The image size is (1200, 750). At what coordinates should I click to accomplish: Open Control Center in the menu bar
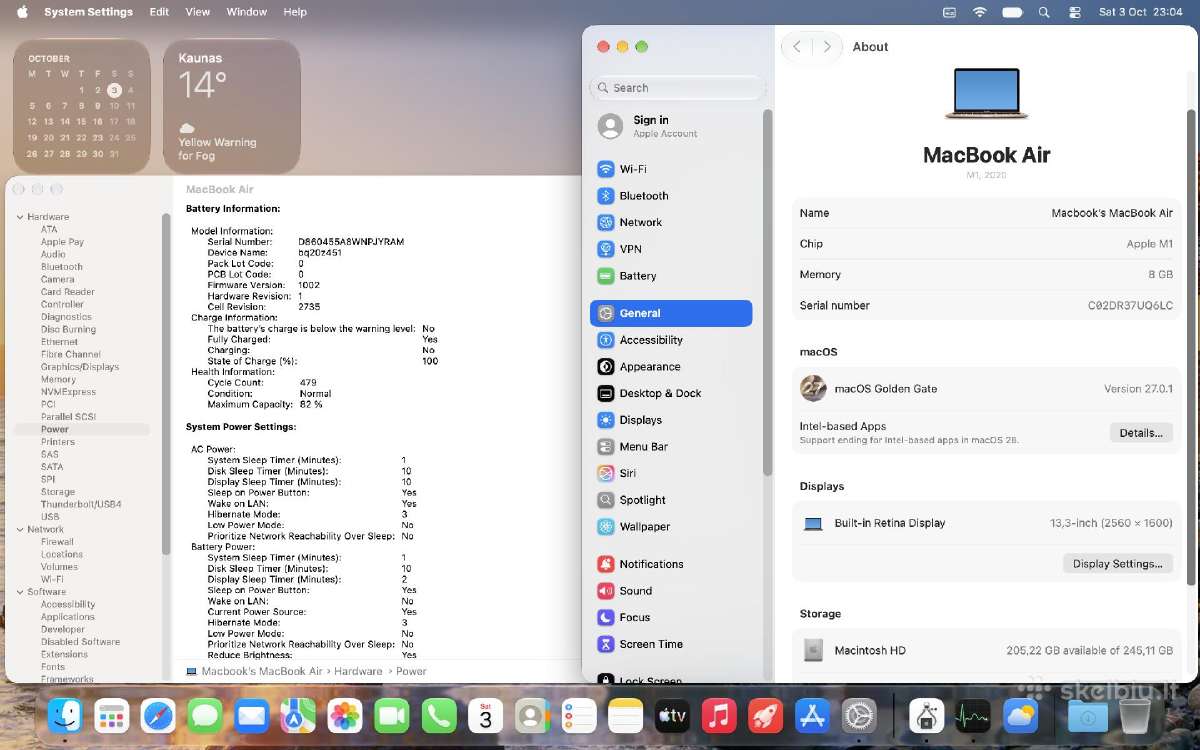click(1075, 12)
